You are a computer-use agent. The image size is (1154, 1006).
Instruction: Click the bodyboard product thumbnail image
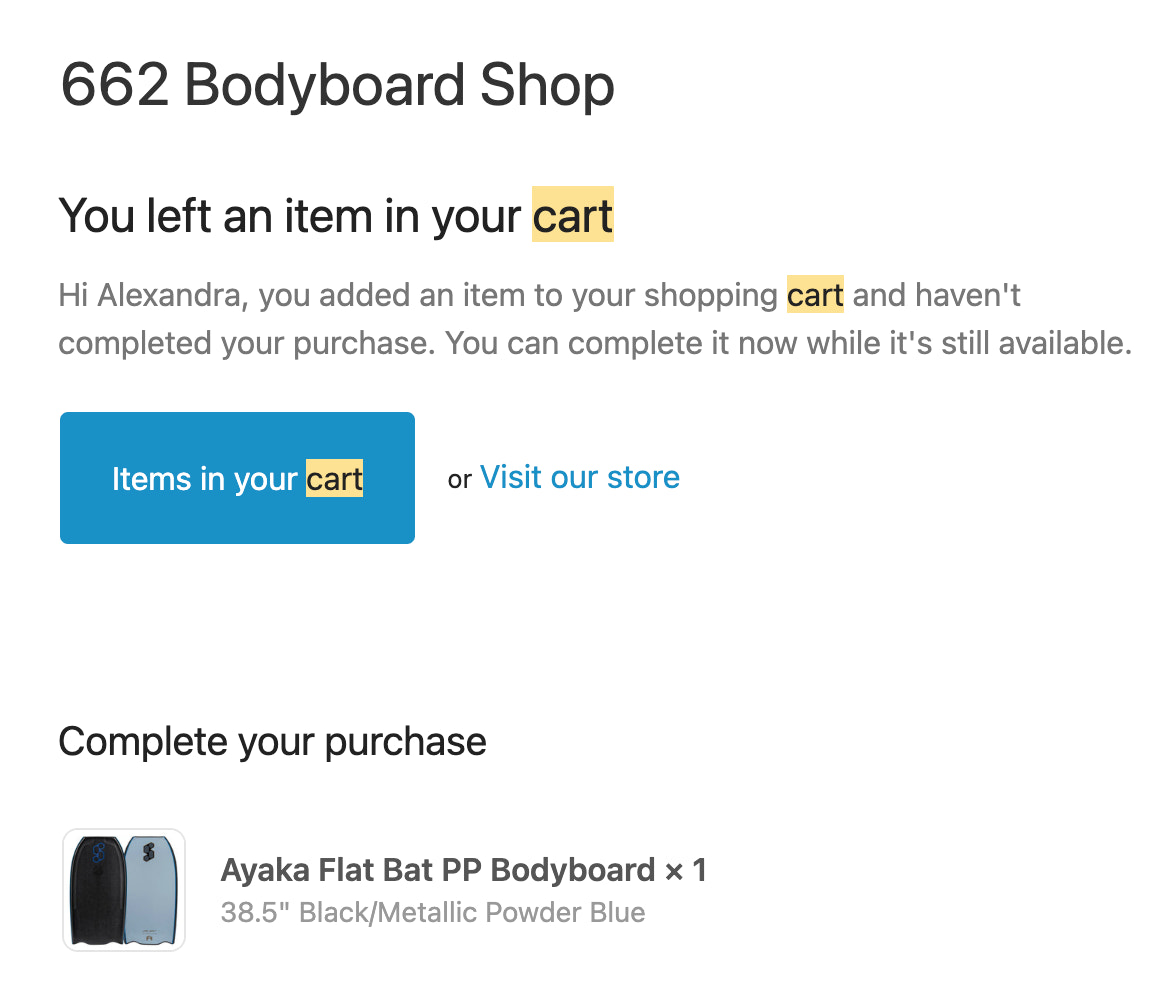pos(123,888)
